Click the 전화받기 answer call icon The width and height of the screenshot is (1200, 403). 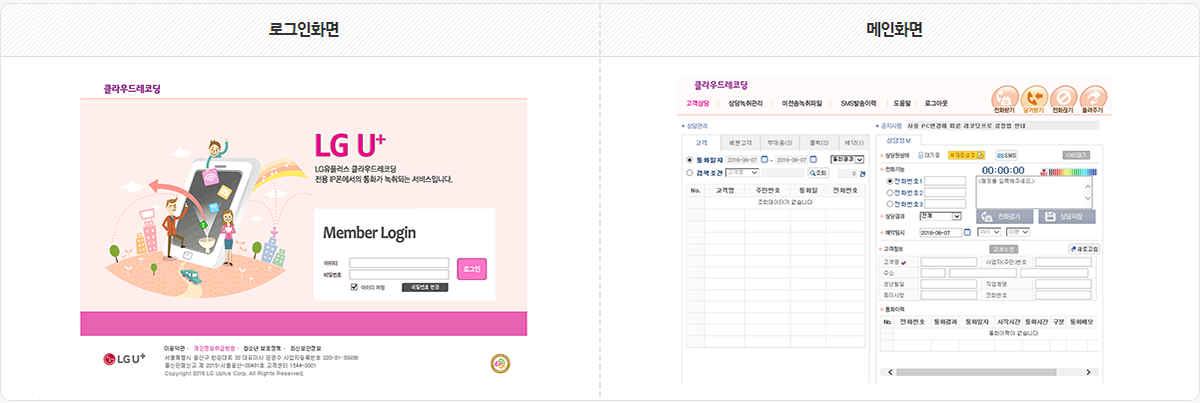(1006, 96)
